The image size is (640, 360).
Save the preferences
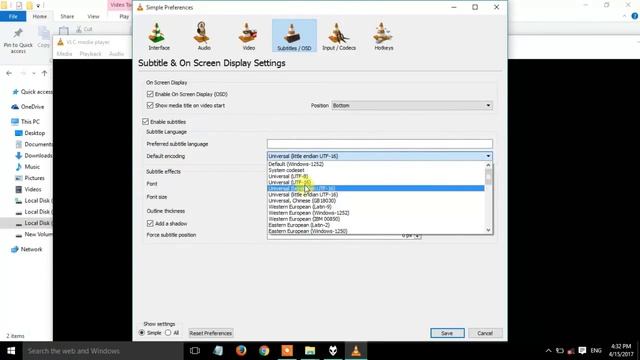pos(447,333)
